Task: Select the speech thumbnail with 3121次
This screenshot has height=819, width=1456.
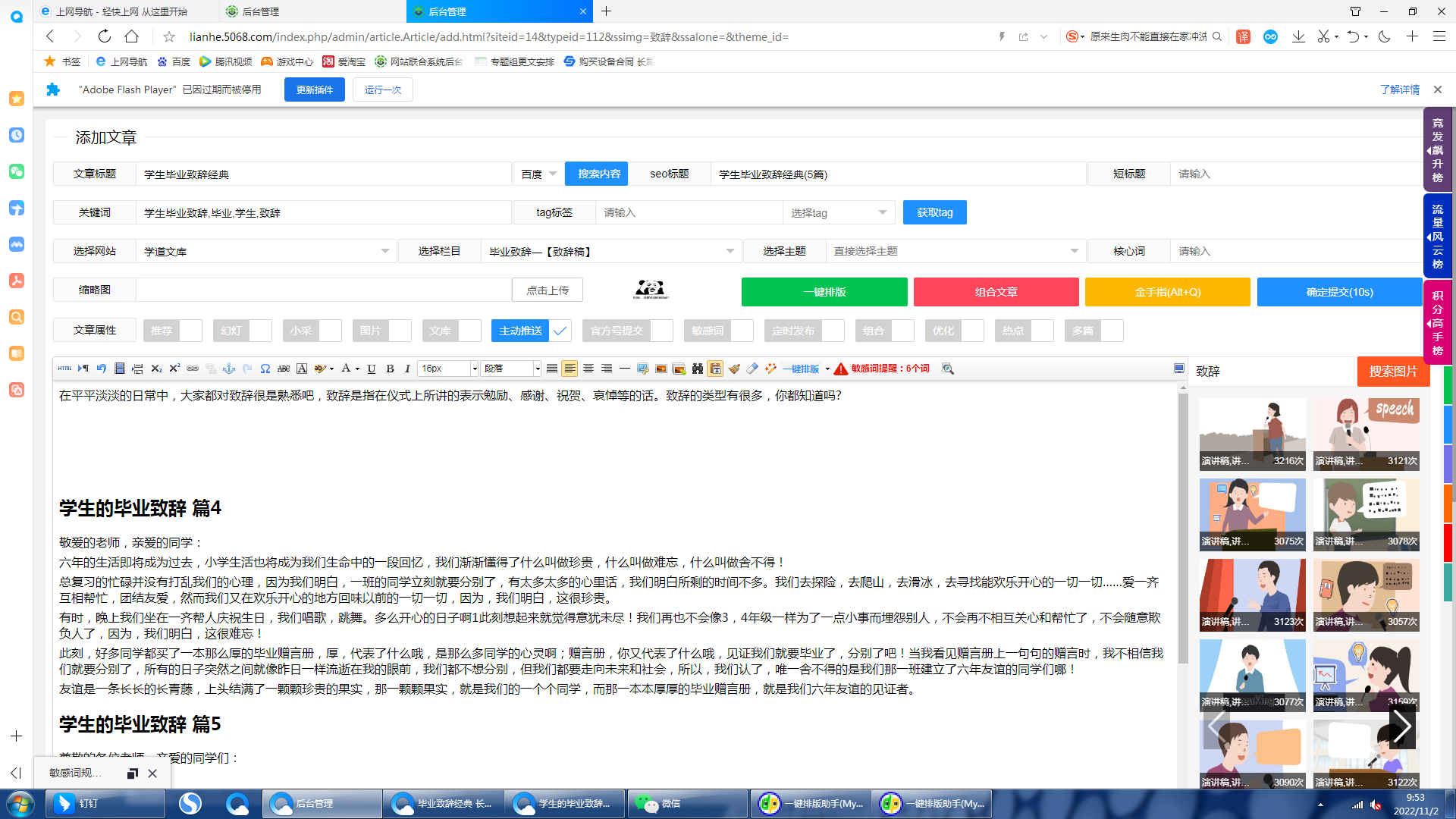Action: click(x=1367, y=435)
